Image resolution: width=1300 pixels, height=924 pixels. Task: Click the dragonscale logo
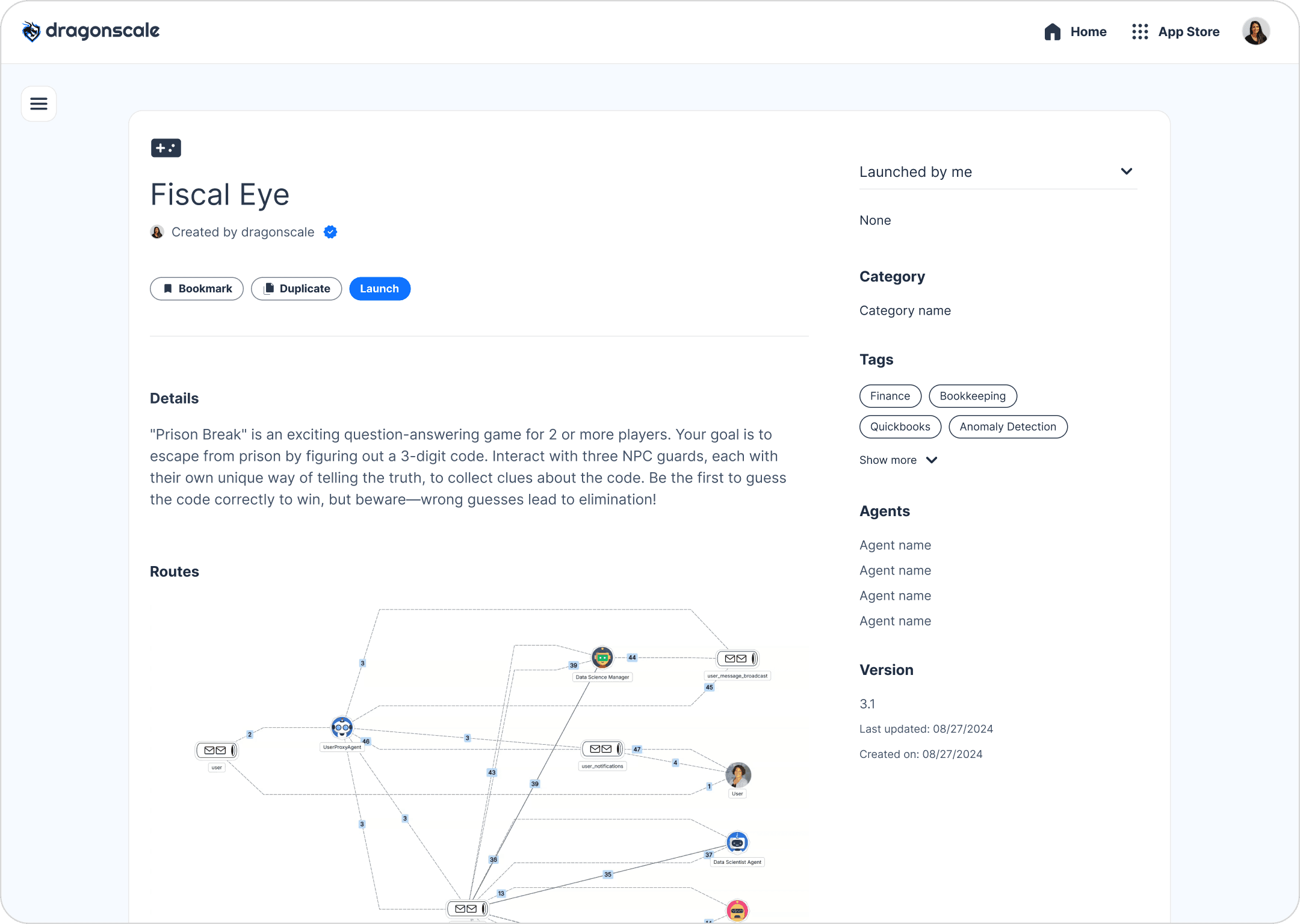pos(91,31)
